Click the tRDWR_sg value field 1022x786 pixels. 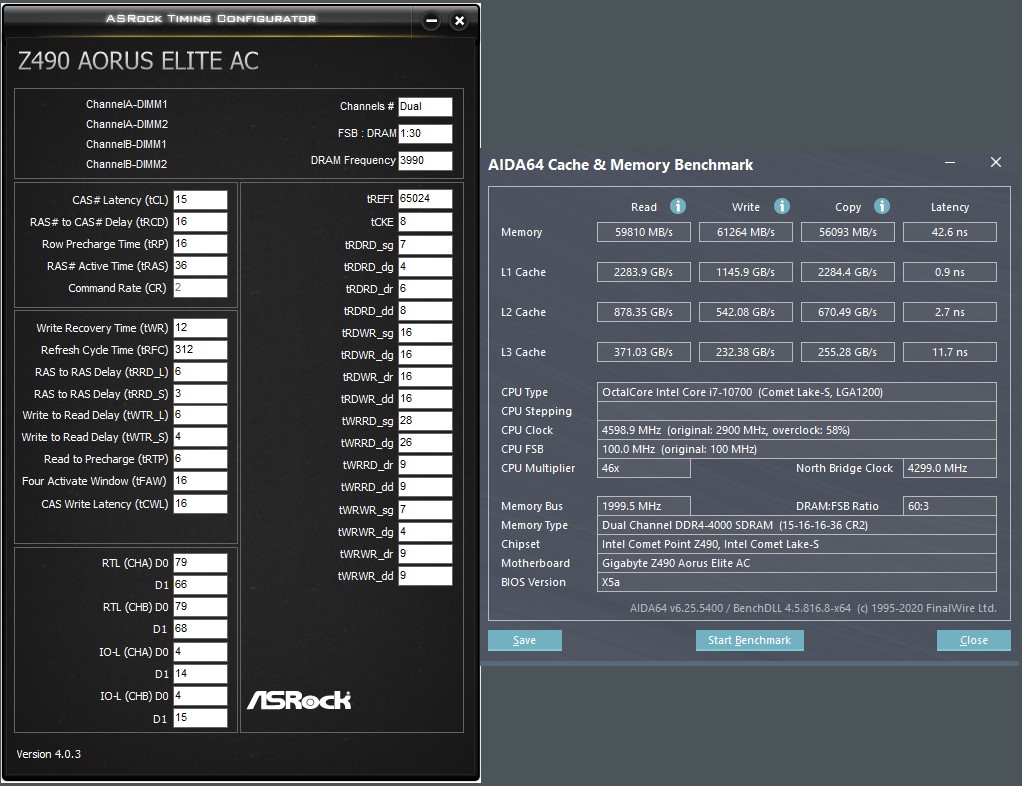pos(425,333)
